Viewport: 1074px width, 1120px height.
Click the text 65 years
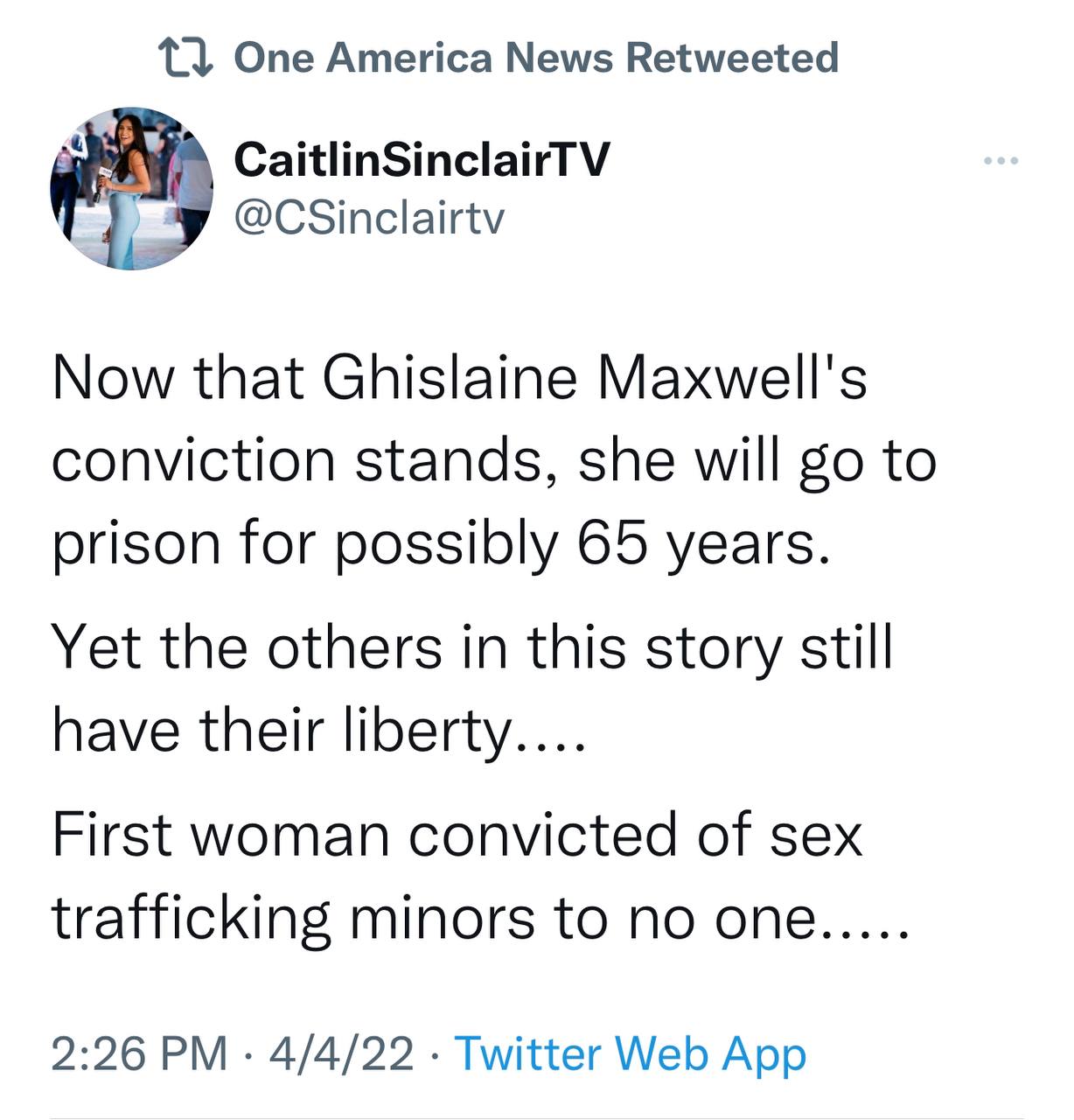coord(702,543)
